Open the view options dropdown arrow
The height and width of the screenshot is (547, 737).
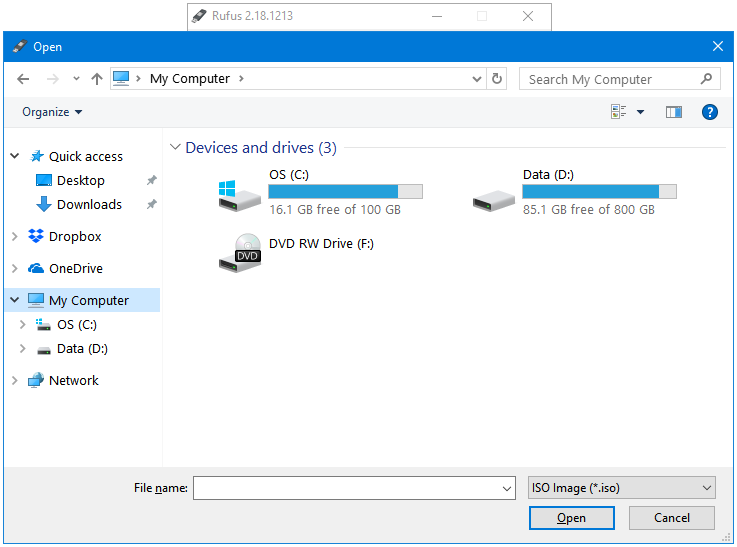click(641, 112)
